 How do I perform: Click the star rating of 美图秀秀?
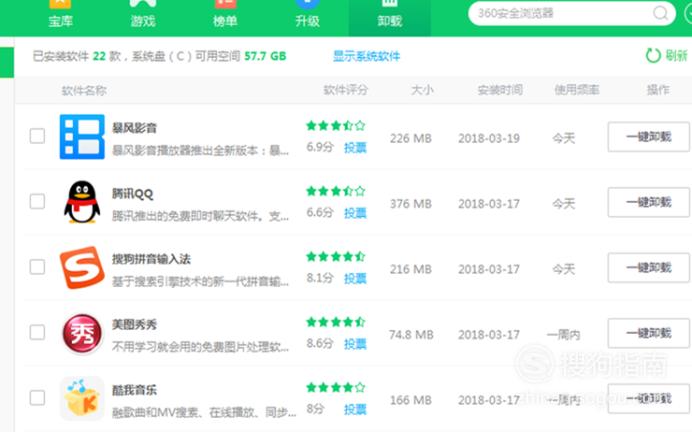pos(336,322)
